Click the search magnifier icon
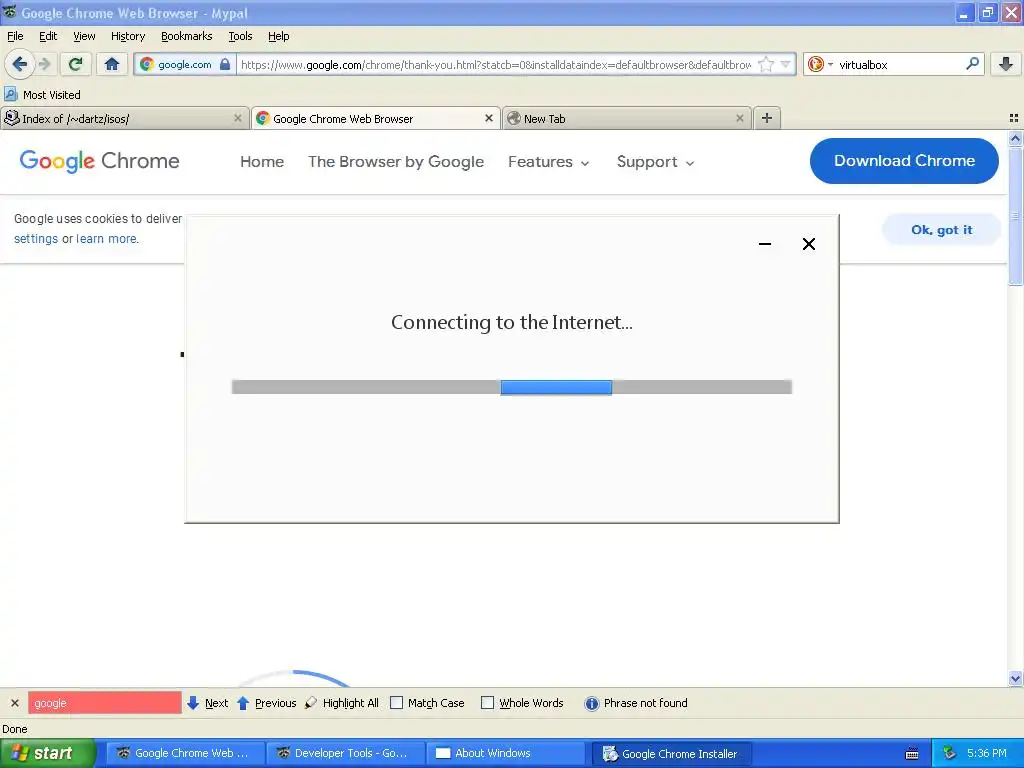Screen dimensions: 1024x768 point(972,64)
